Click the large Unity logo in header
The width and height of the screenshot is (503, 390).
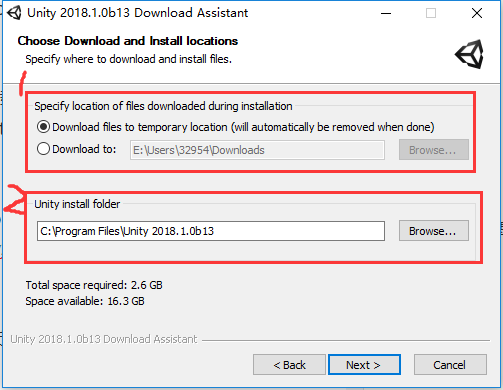pyautogui.click(x=470, y=54)
